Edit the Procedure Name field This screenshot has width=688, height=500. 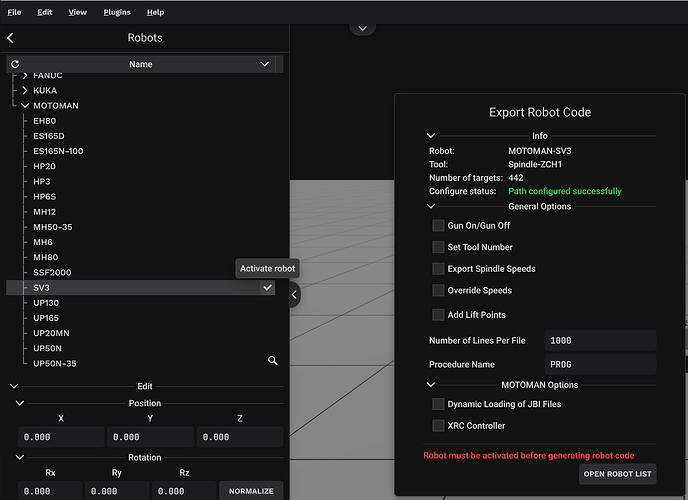pyautogui.click(x=600, y=364)
